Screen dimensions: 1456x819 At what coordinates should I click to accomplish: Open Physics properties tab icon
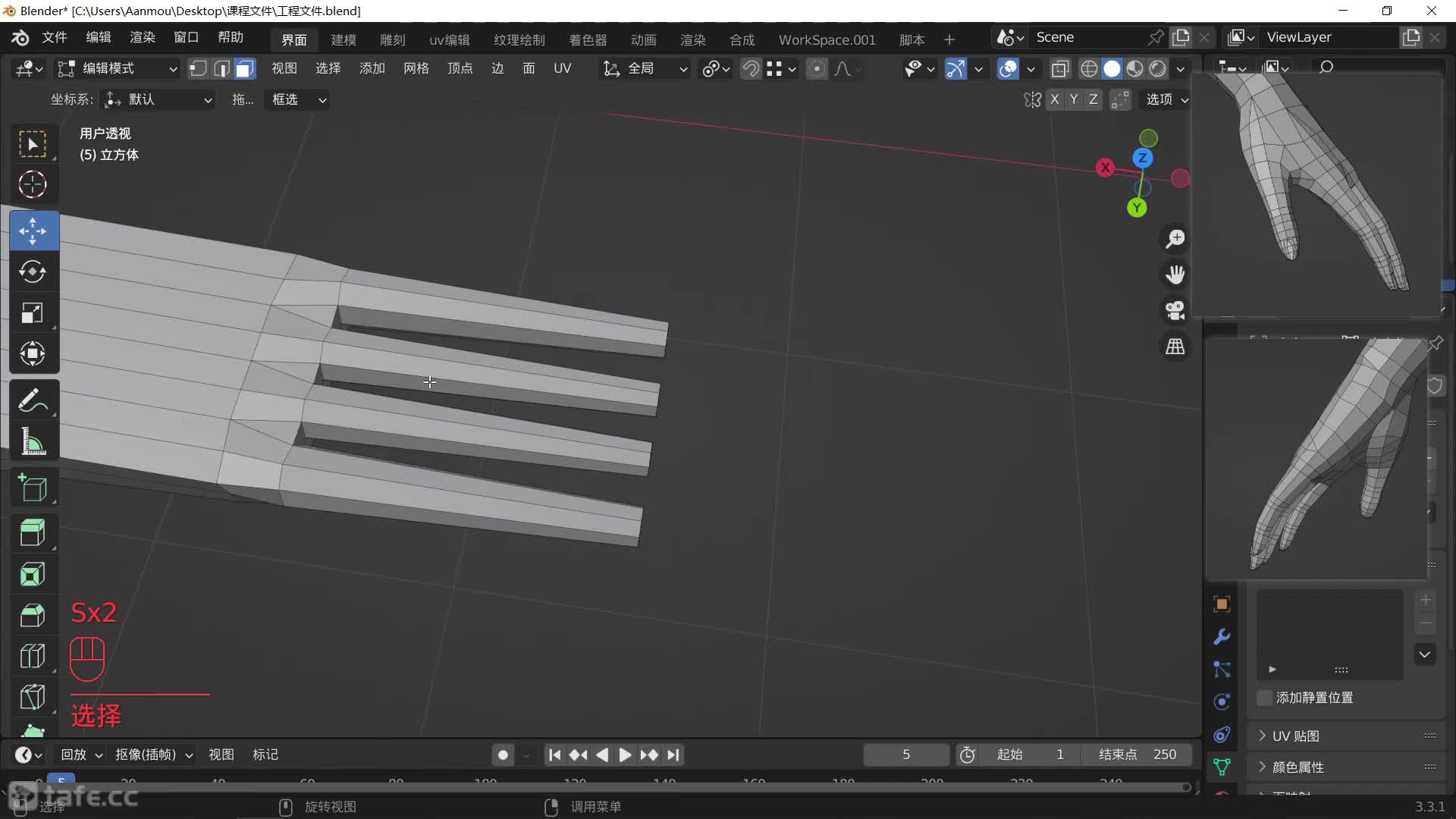(x=1222, y=702)
